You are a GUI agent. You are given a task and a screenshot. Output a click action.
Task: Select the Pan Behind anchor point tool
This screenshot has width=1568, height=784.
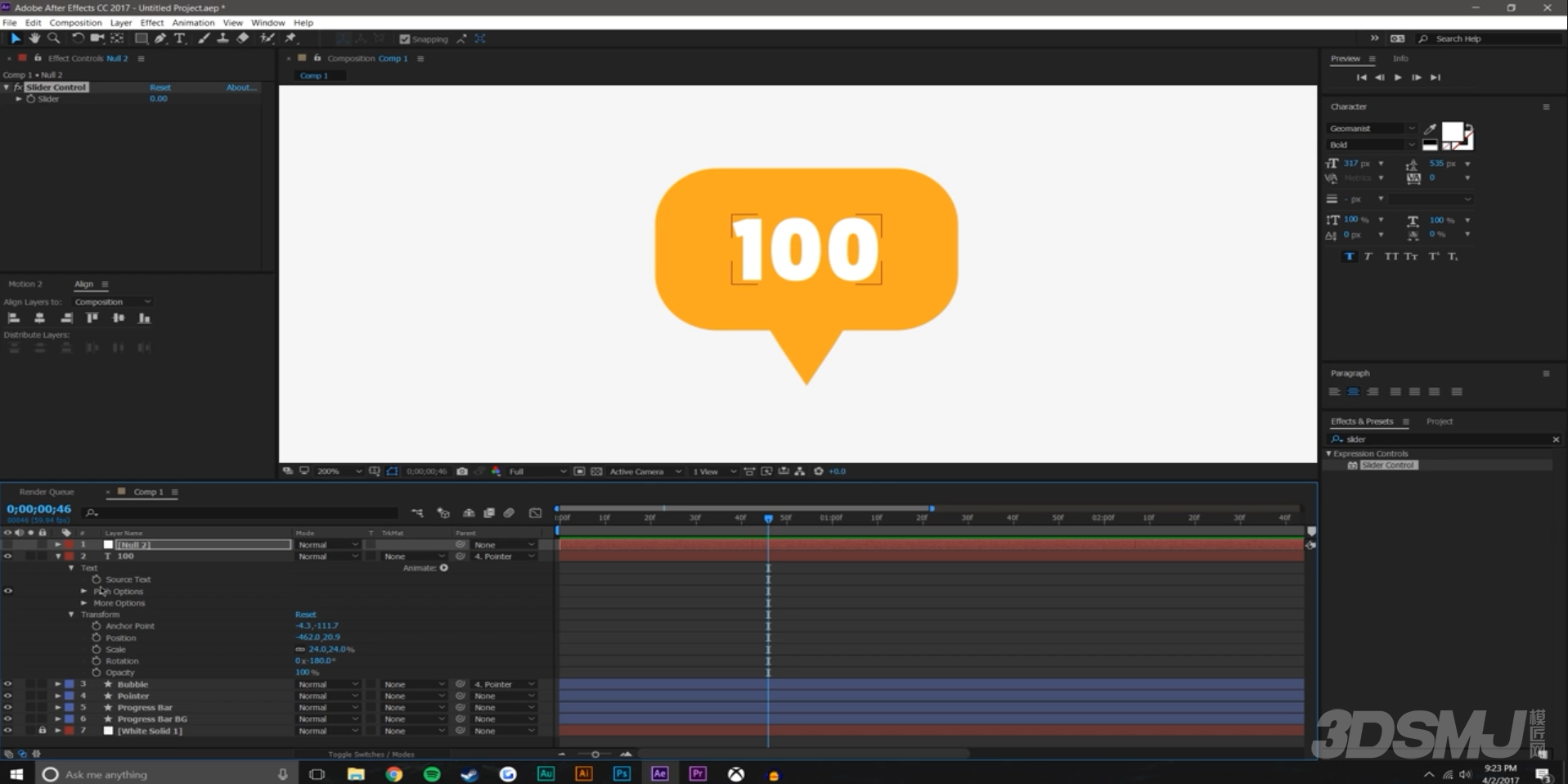[x=117, y=38]
